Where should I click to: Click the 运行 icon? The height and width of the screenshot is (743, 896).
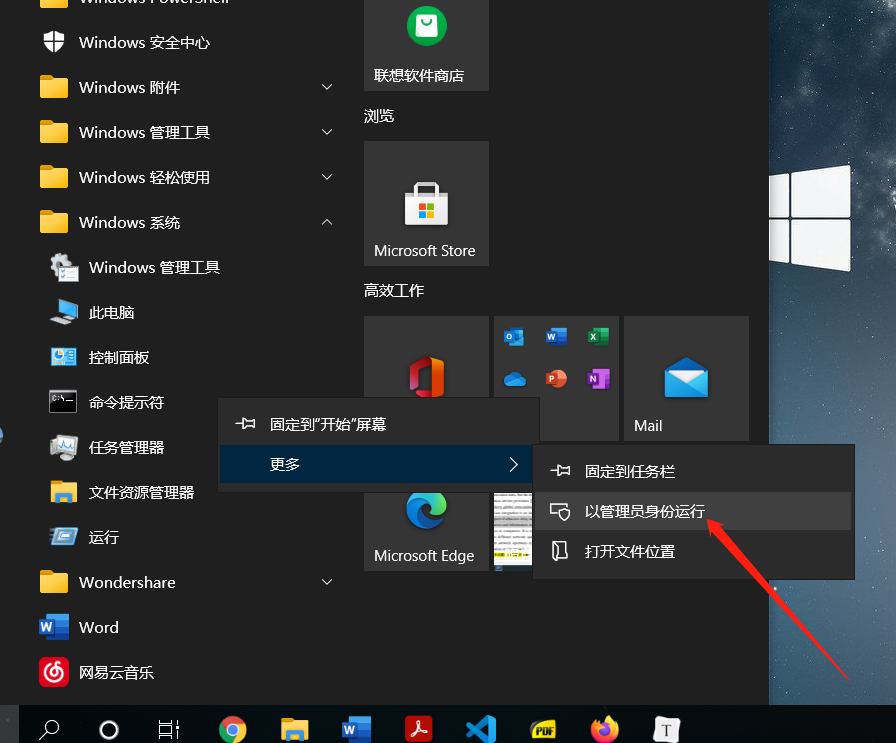click(x=63, y=537)
